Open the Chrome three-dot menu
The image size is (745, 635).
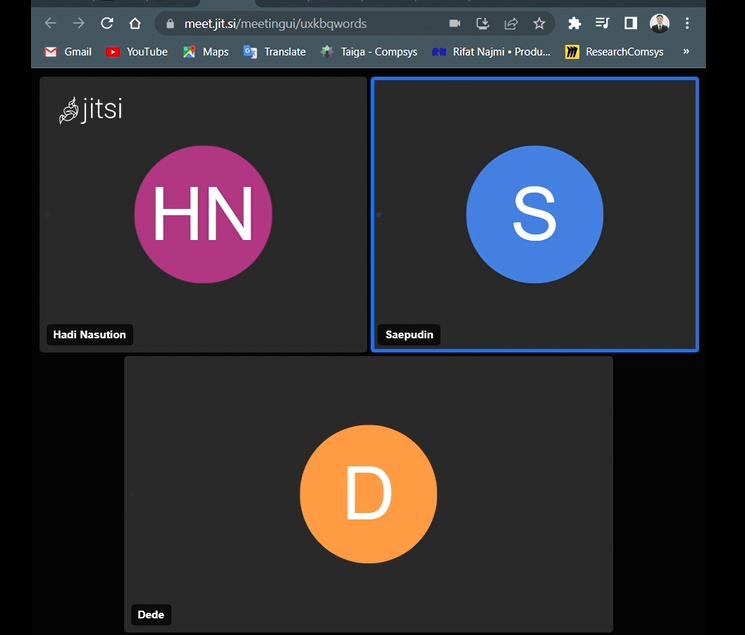(x=687, y=23)
